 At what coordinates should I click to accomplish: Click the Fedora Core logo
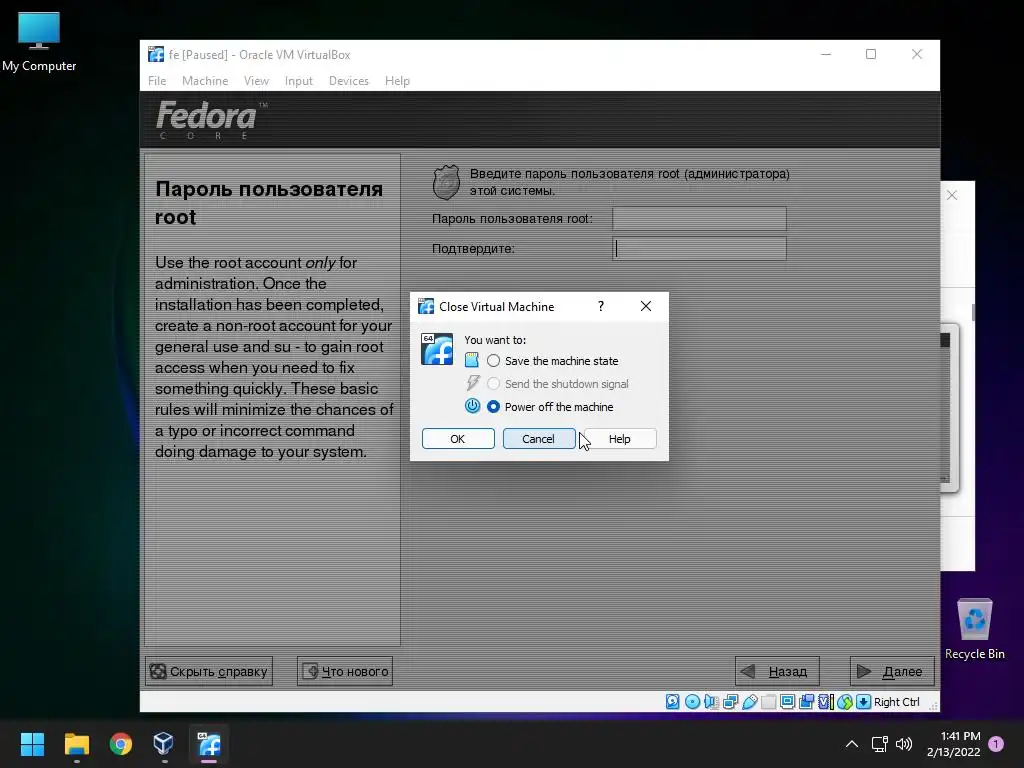211,120
